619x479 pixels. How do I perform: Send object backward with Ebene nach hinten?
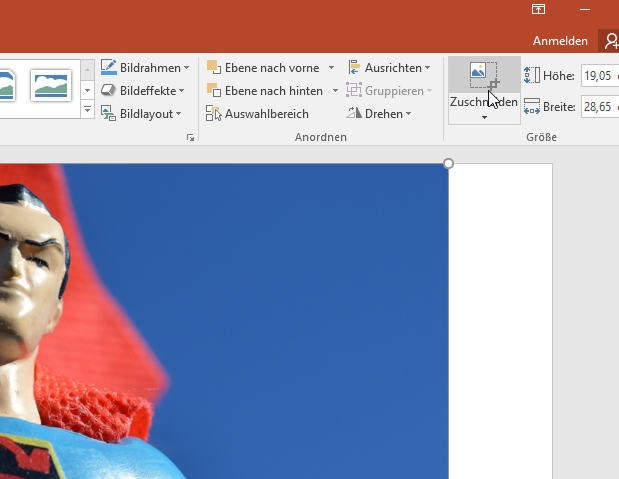pyautogui.click(x=266, y=91)
